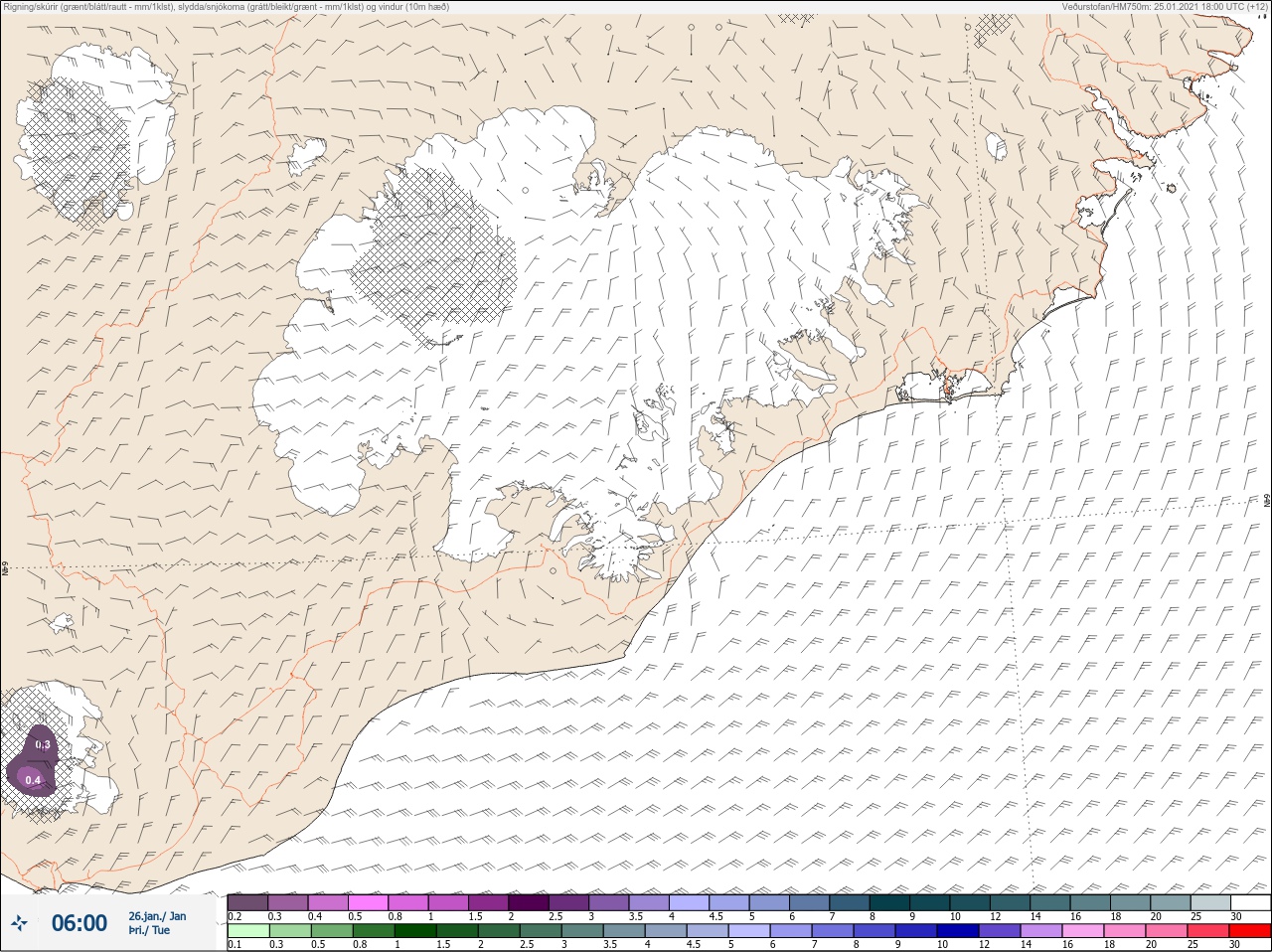Viewport: 1272px width, 952px height.
Task: Click the 0.4 precipitation label on the map
Action: click(x=33, y=780)
